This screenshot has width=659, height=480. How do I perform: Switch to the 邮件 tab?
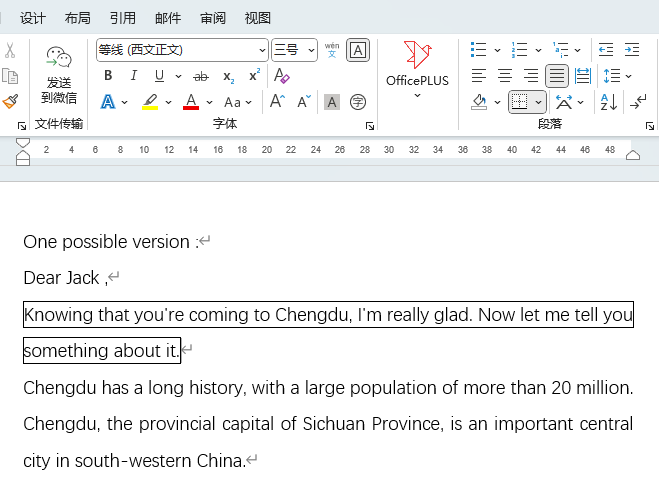click(x=168, y=18)
